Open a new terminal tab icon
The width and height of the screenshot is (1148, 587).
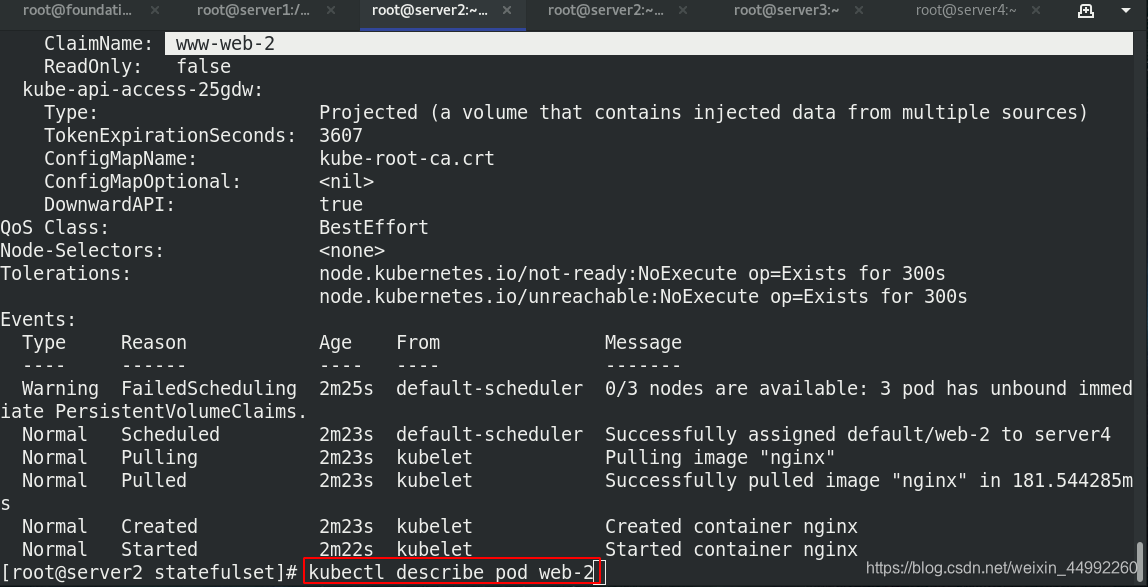tap(1086, 10)
